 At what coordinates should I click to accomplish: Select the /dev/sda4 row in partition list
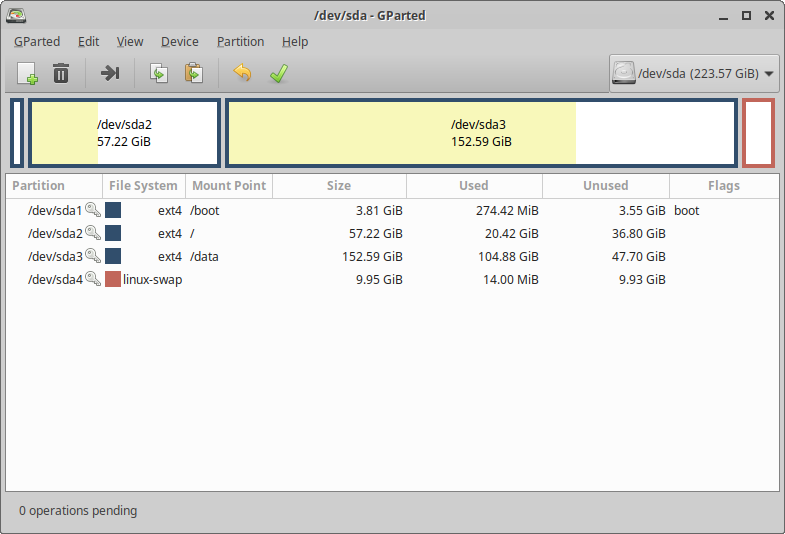click(x=392, y=279)
